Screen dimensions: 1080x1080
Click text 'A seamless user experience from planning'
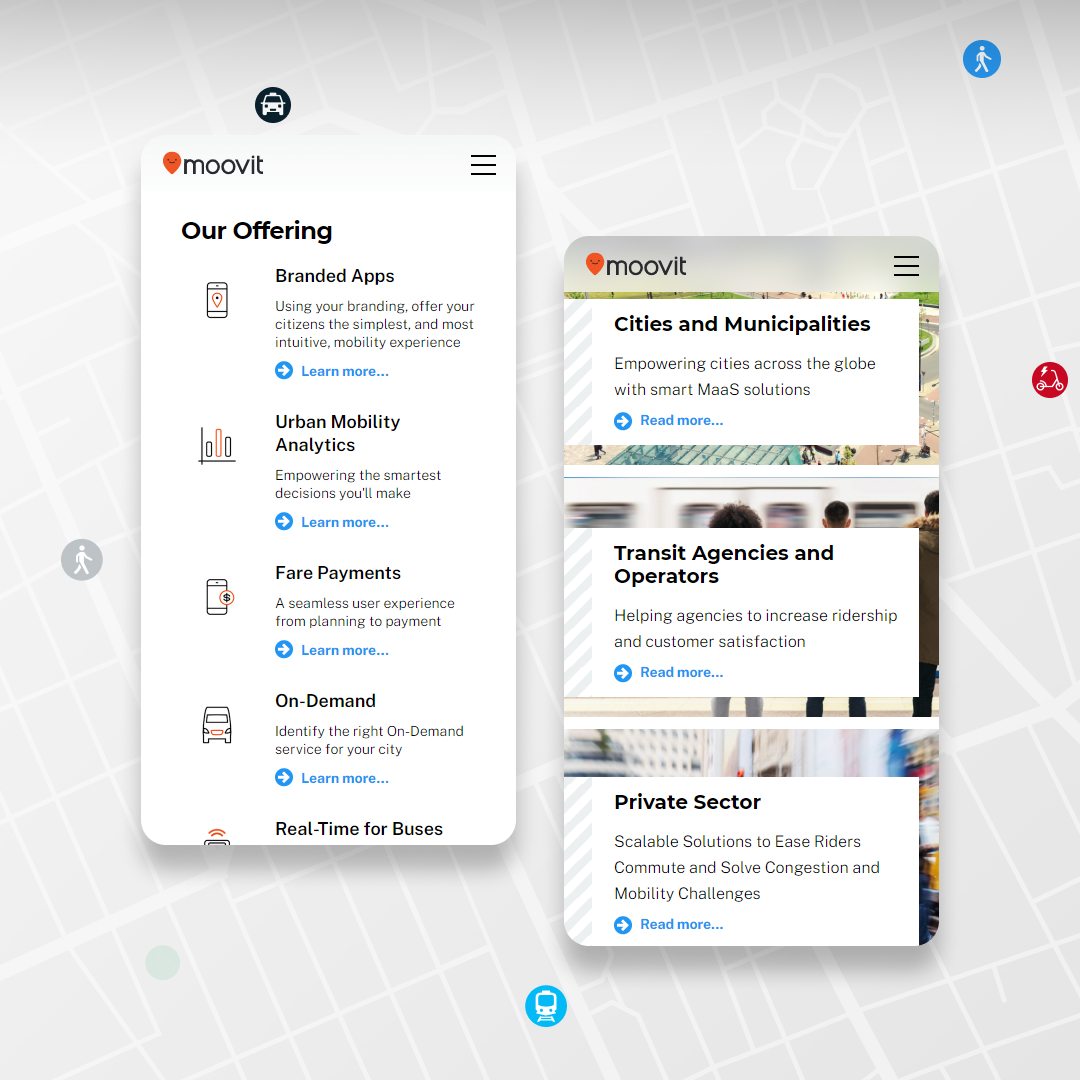coord(364,612)
